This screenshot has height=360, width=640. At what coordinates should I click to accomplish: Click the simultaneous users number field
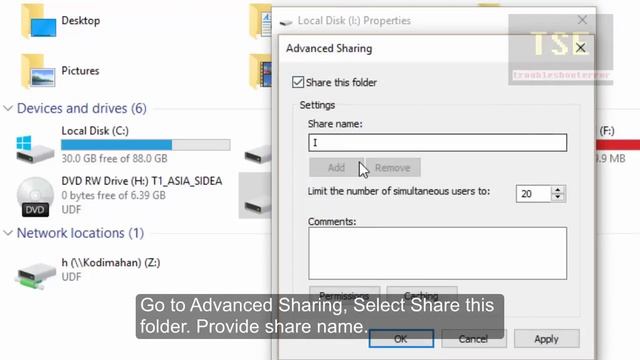pos(533,194)
